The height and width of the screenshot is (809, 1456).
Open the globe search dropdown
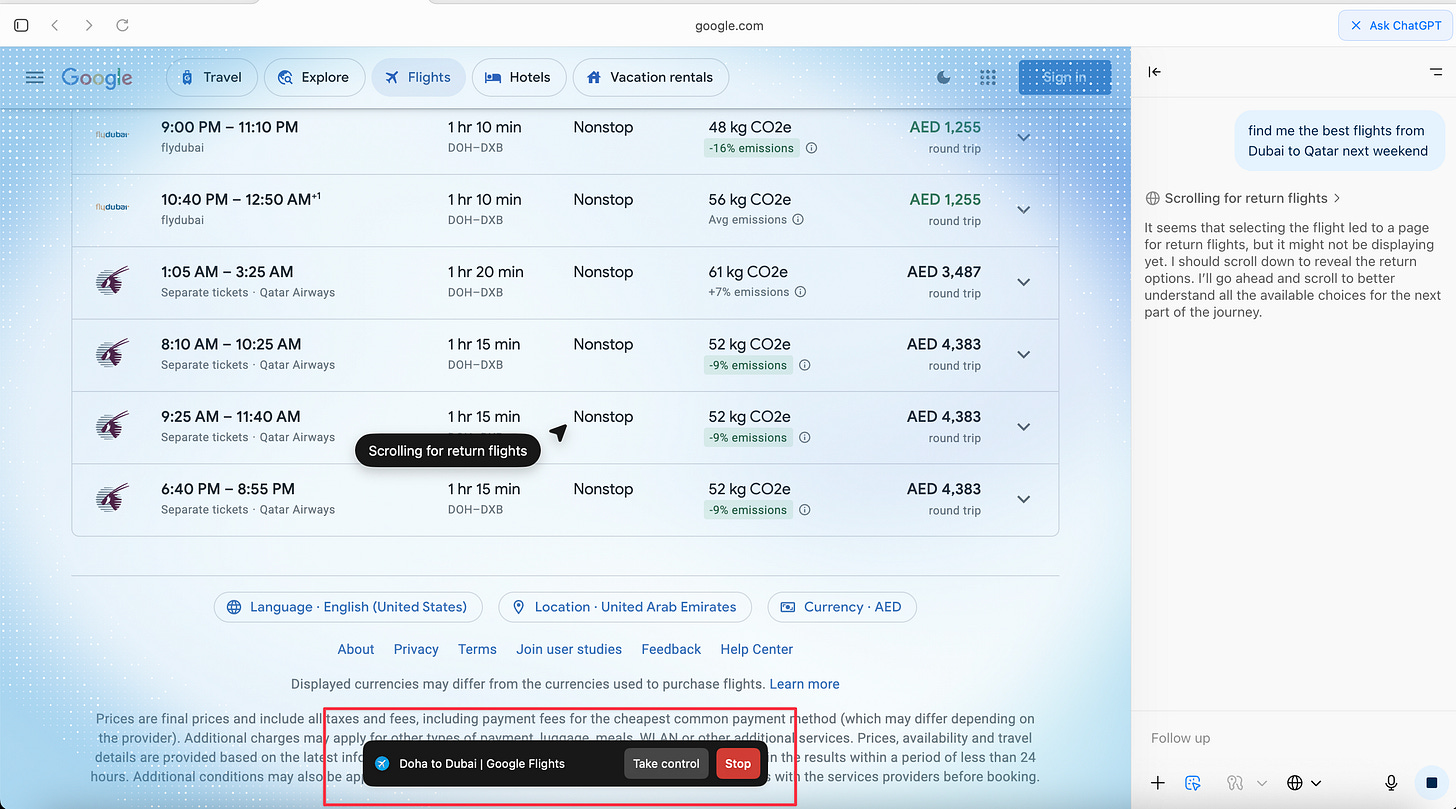(x=1304, y=783)
